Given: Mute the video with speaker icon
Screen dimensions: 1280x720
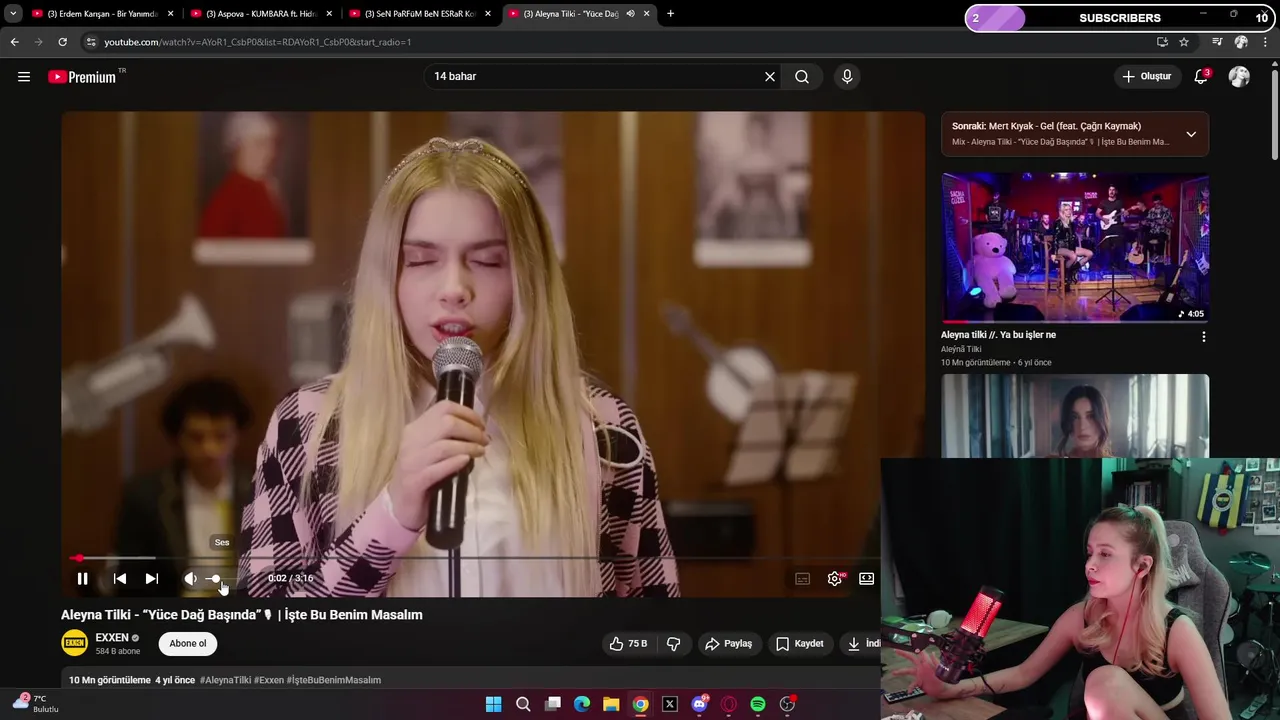Looking at the screenshot, I should pyautogui.click(x=190, y=579).
